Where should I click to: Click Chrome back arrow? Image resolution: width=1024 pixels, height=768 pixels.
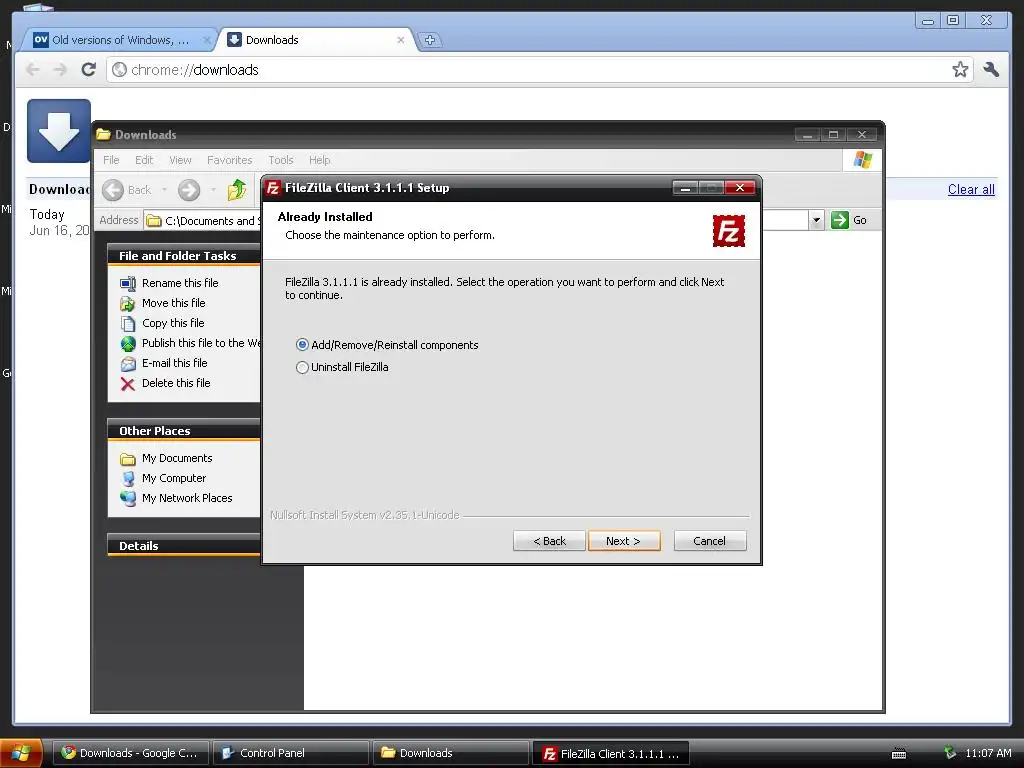pos(33,69)
